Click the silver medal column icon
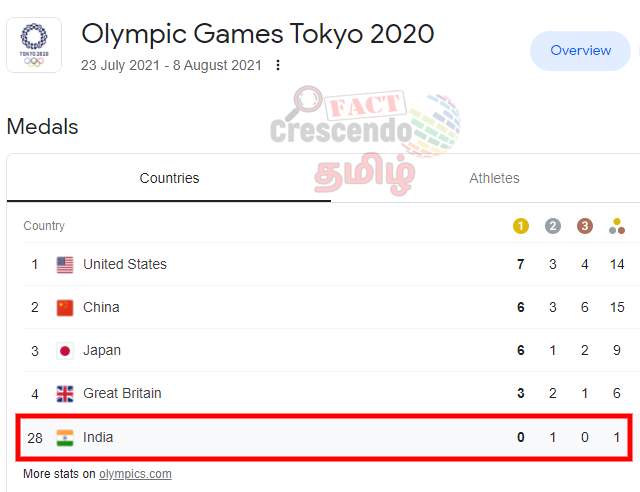The height and width of the screenshot is (492, 640). click(x=553, y=226)
